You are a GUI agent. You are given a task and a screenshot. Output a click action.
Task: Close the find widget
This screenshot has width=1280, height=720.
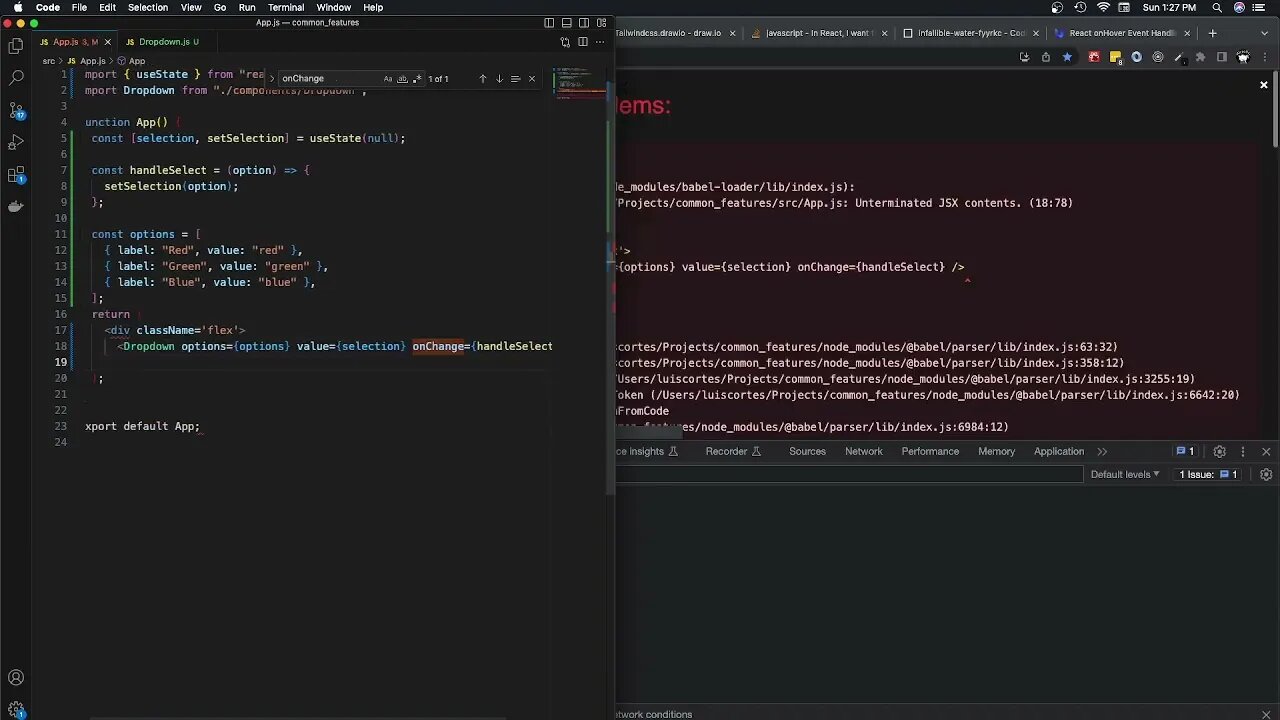(532, 79)
